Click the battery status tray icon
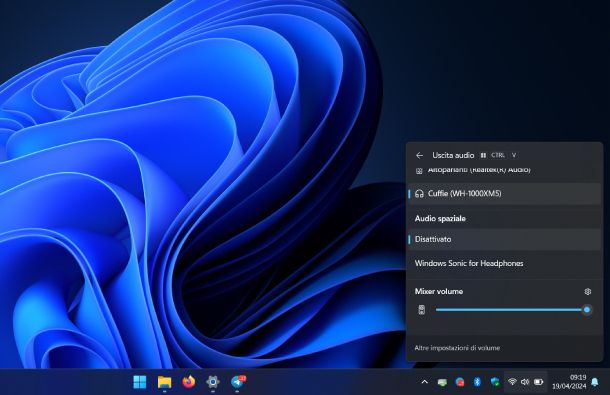The height and width of the screenshot is (395, 610). [x=538, y=382]
